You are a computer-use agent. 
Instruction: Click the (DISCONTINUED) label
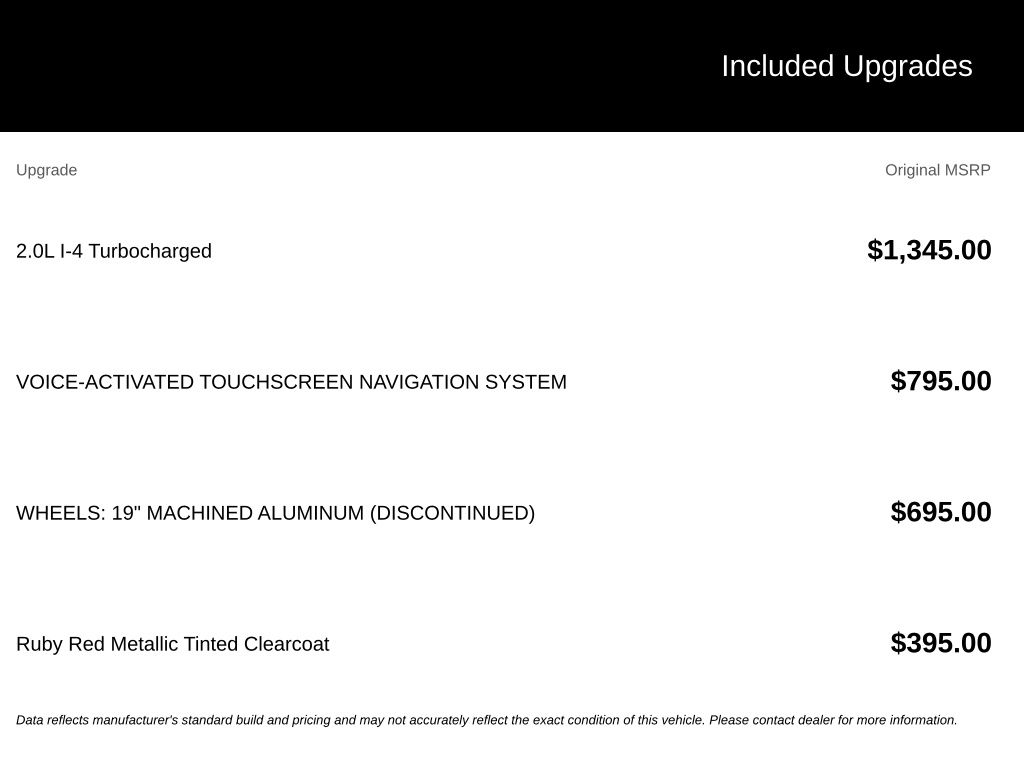453,513
